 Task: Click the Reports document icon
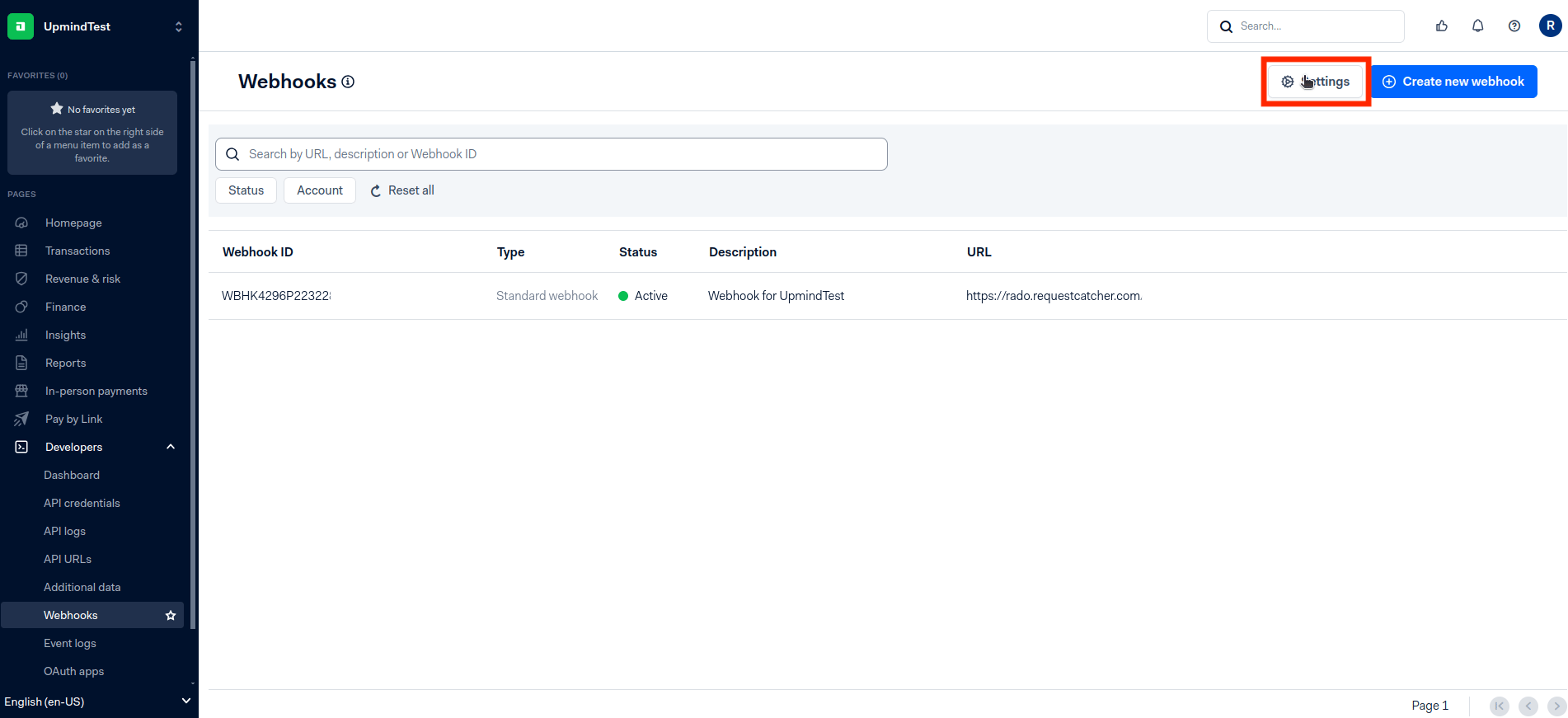coord(21,363)
